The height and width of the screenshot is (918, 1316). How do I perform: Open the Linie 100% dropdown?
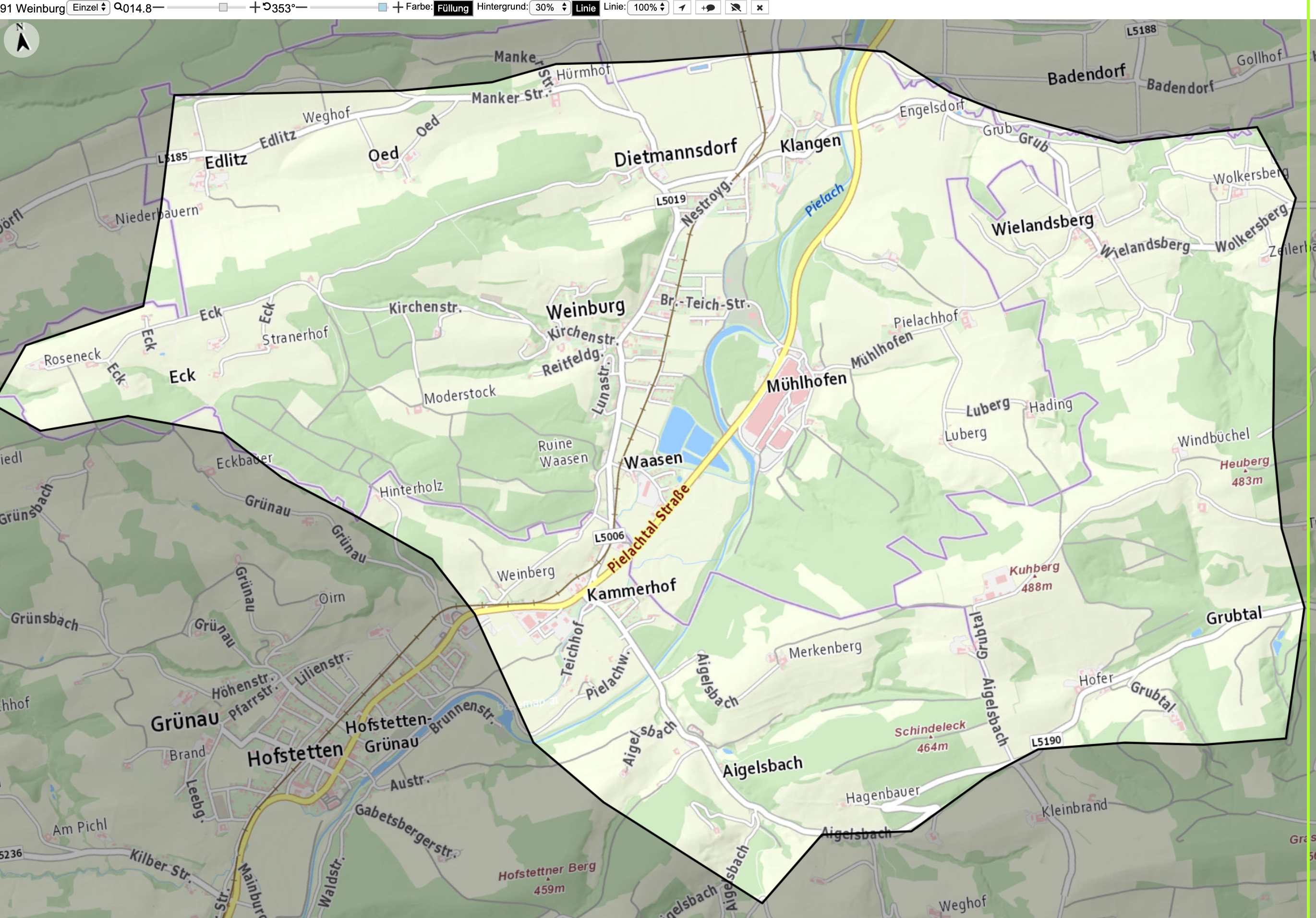tap(648, 8)
